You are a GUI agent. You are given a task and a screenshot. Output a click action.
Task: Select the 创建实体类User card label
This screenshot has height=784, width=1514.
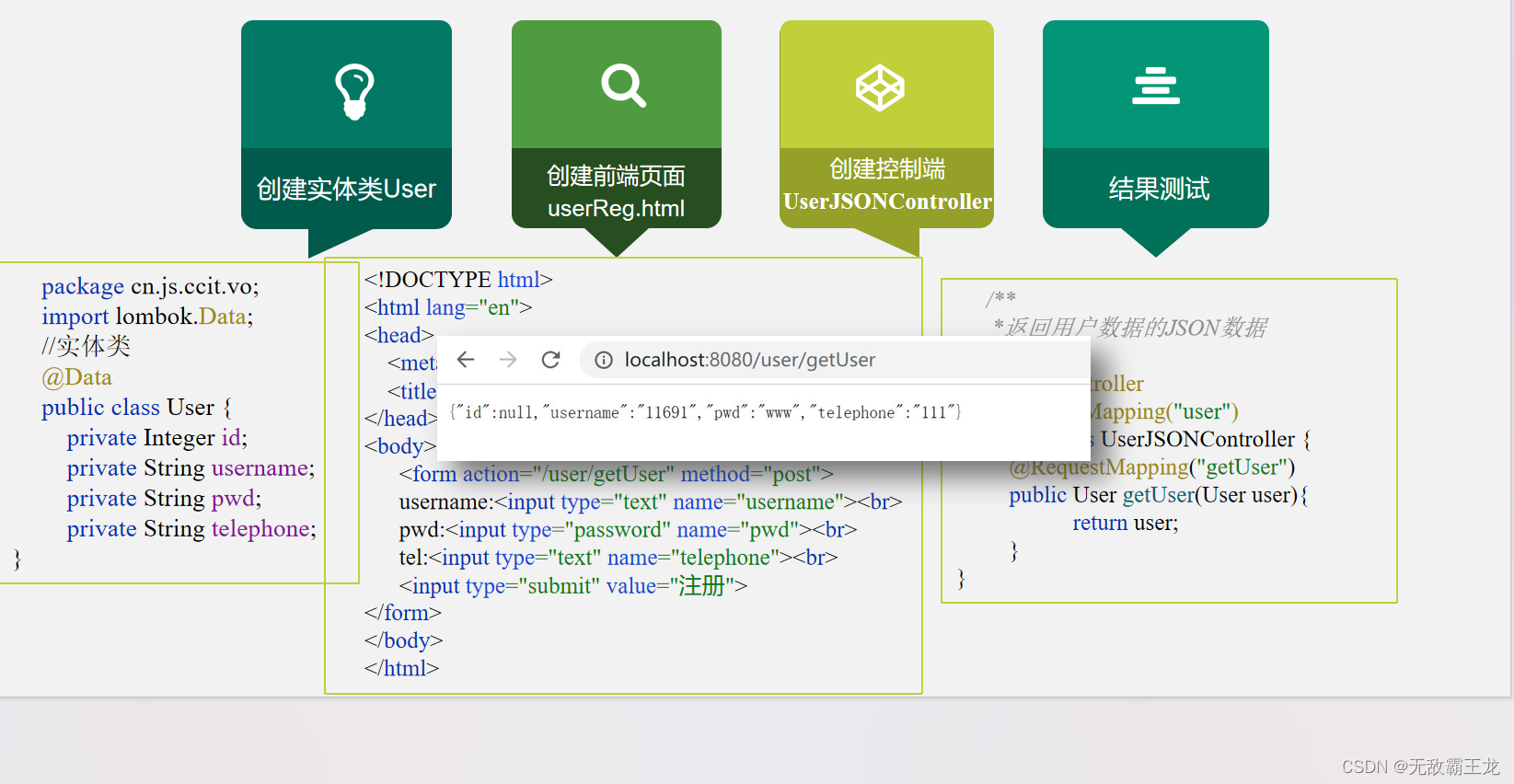tap(346, 189)
